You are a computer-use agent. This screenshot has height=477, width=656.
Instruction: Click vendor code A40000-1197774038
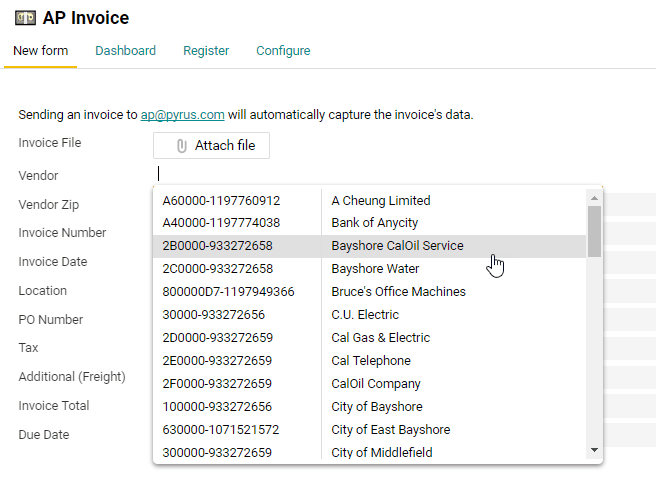221,223
